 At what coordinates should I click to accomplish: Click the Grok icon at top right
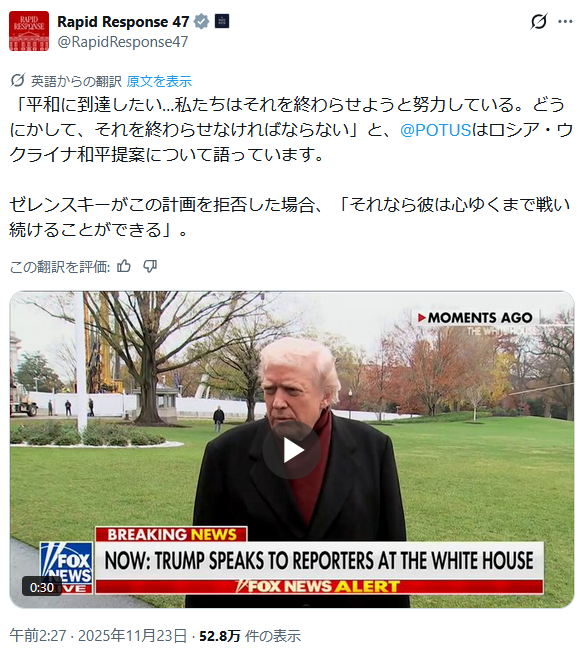tap(538, 21)
